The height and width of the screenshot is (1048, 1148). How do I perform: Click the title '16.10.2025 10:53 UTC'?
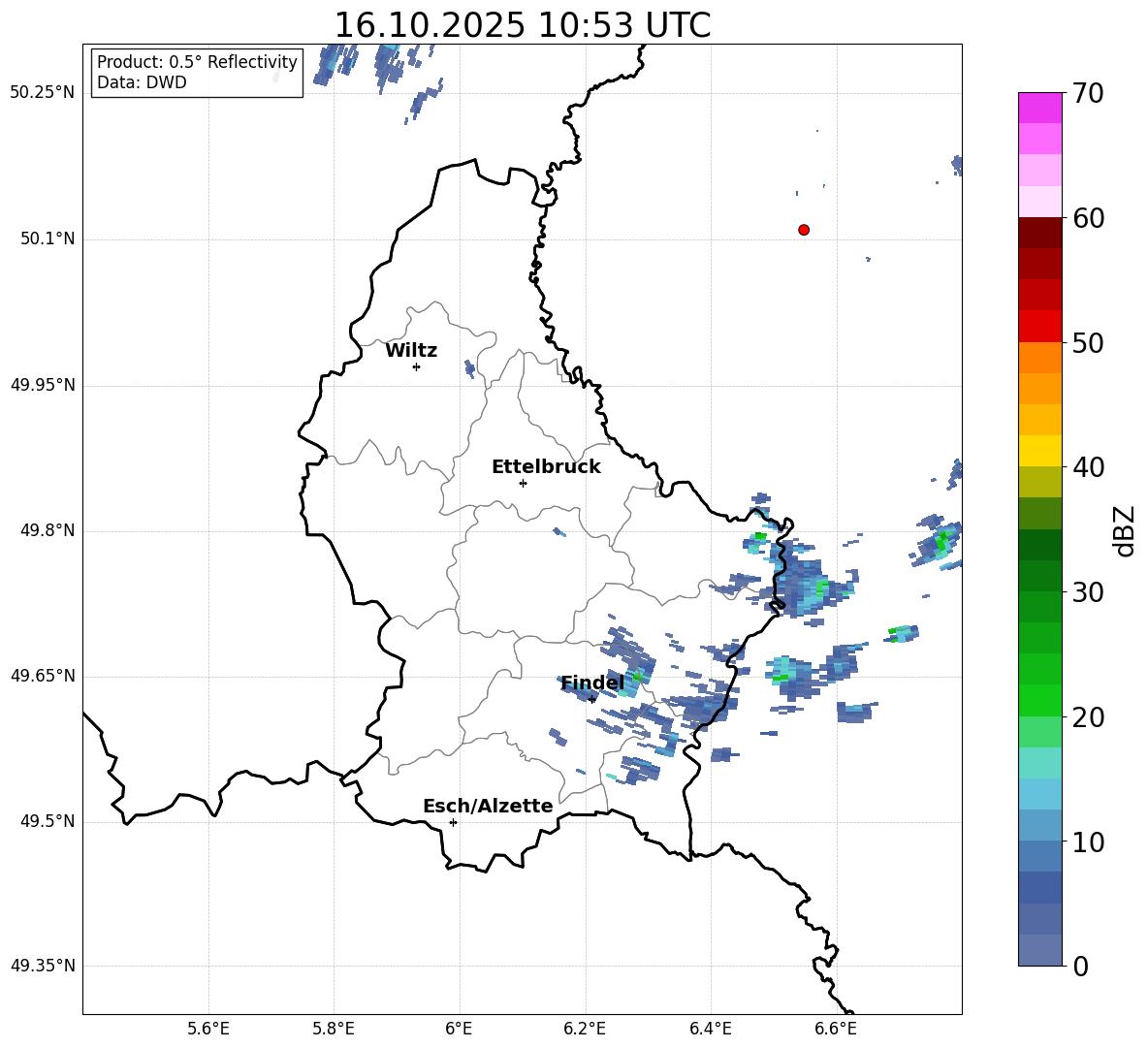click(x=522, y=25)
